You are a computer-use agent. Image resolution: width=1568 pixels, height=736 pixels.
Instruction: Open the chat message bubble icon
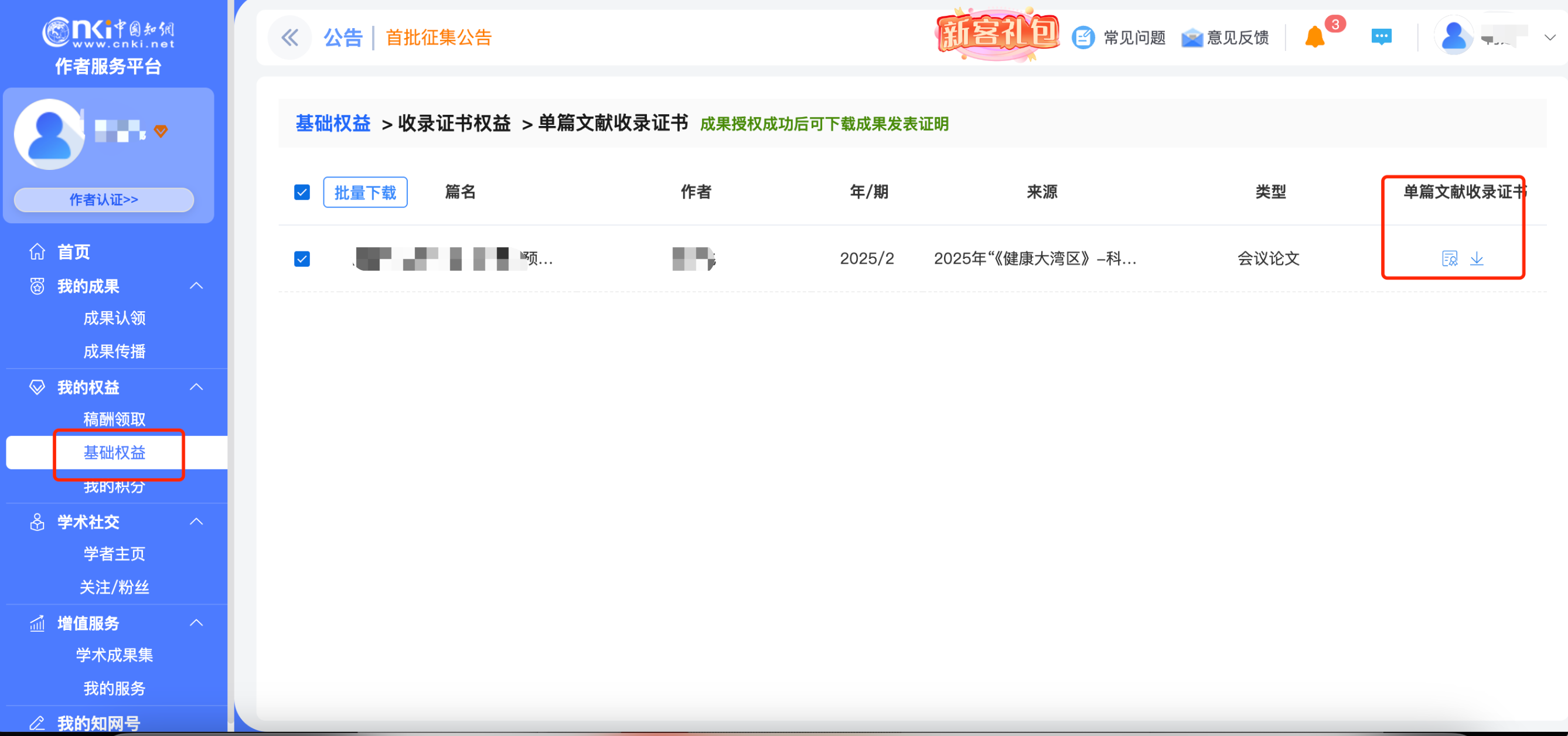click(x=1381, y=36)
